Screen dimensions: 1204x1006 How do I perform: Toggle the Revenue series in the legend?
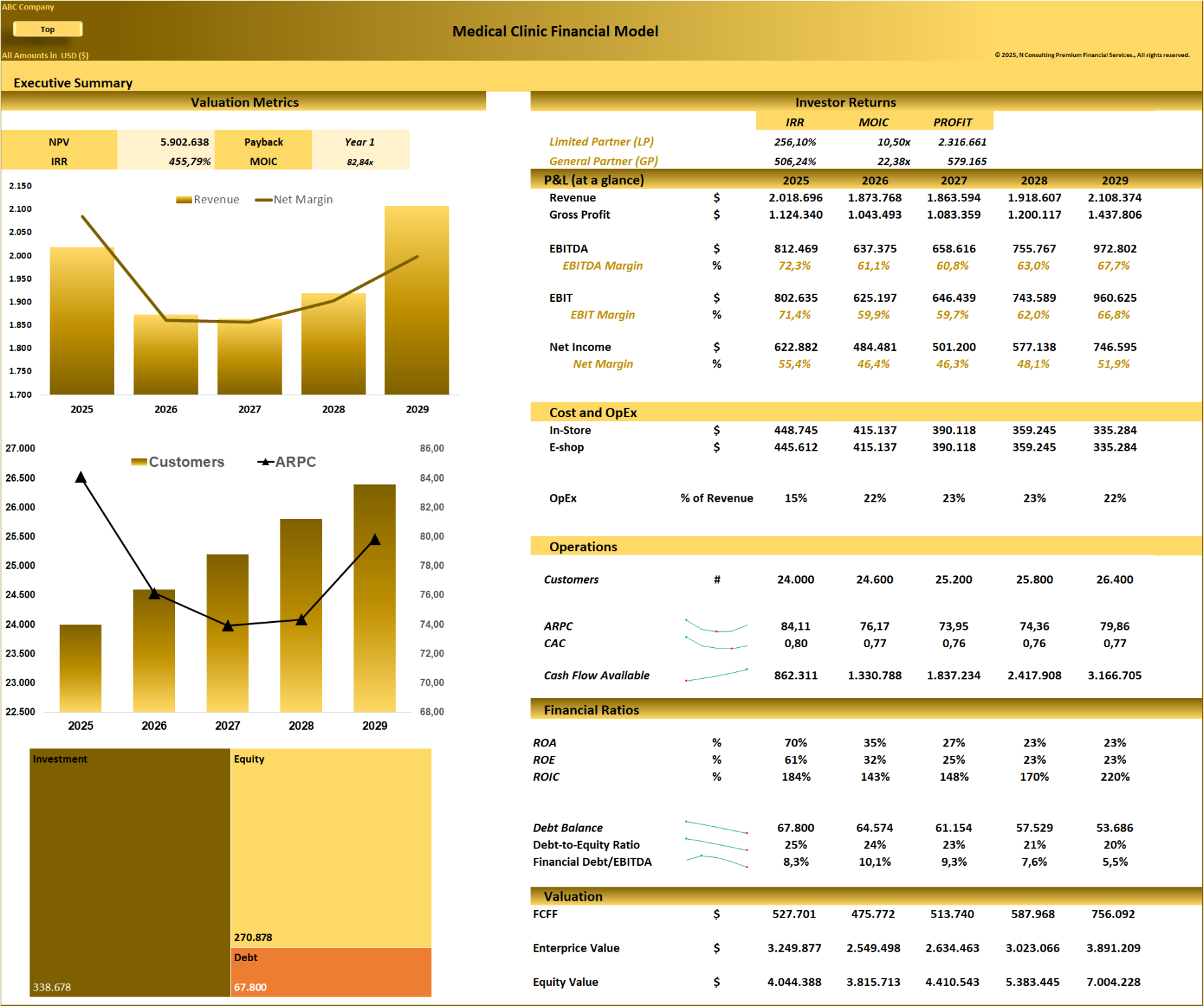pos(208,199)
